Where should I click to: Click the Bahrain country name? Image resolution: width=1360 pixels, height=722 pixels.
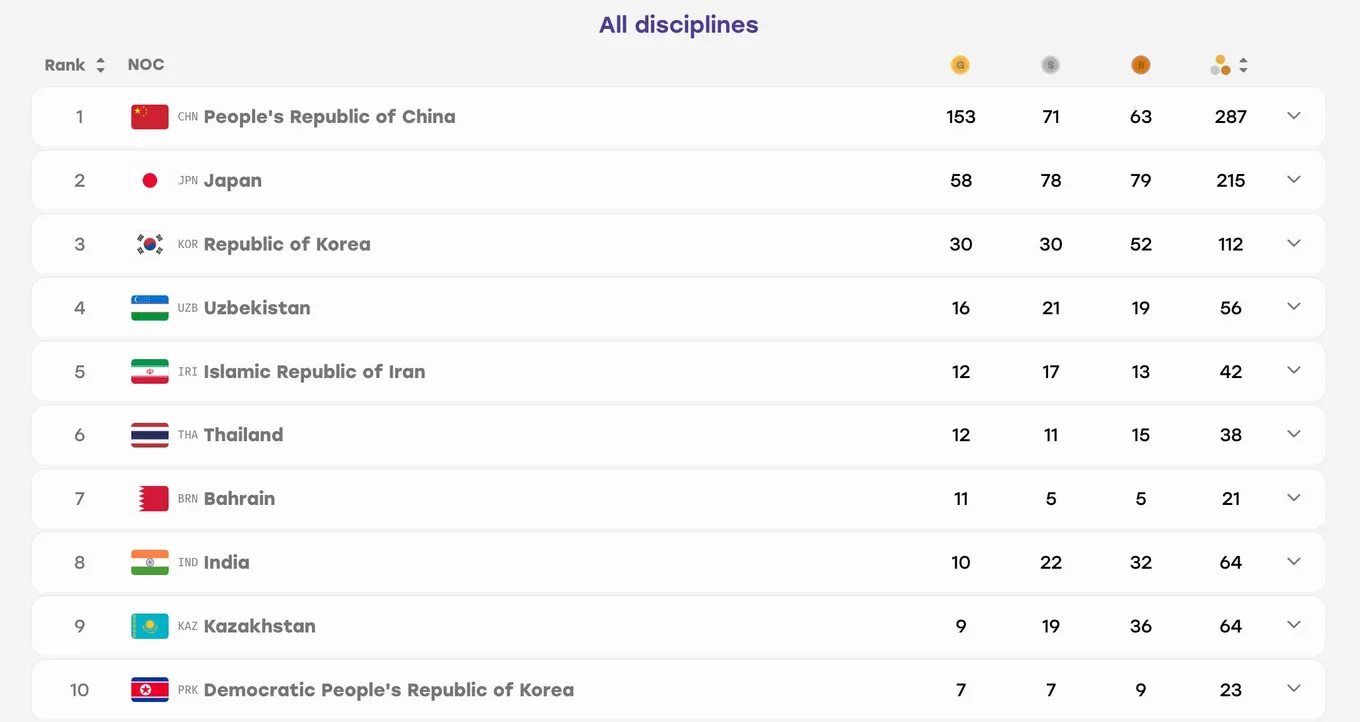[239, 499]
